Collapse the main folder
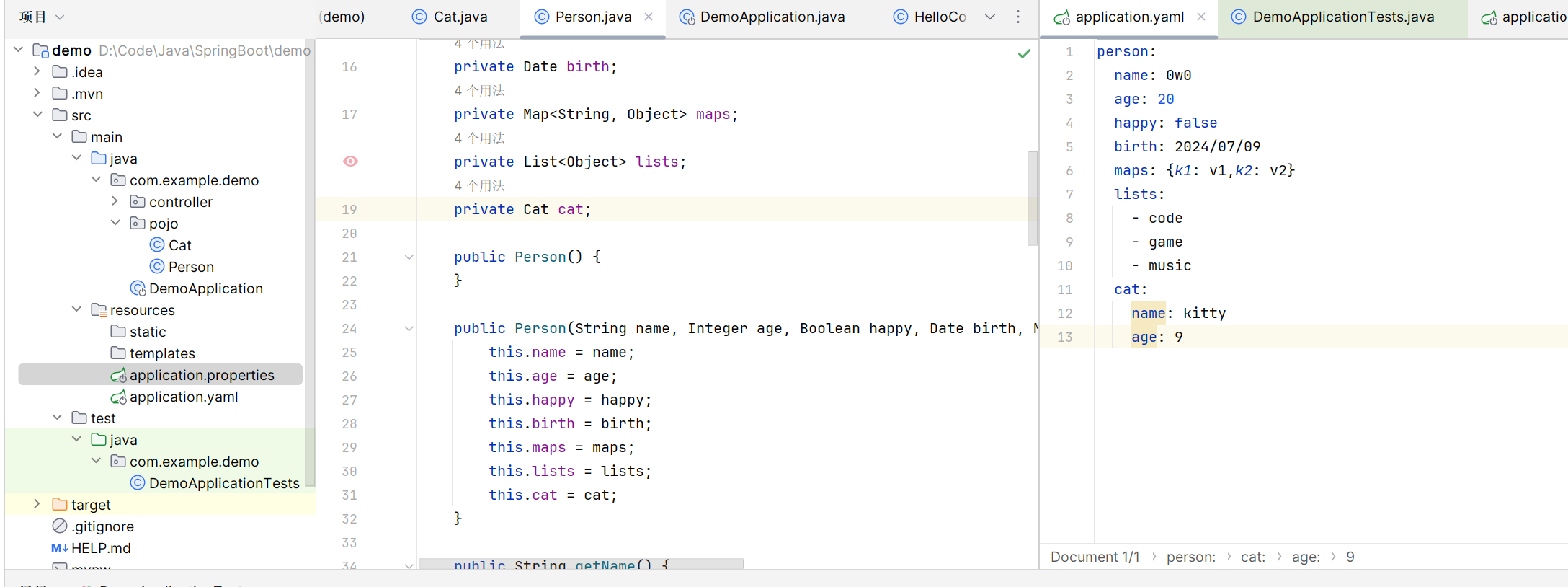This screenshot has width=1568, height=587. [x=57, y=136]
